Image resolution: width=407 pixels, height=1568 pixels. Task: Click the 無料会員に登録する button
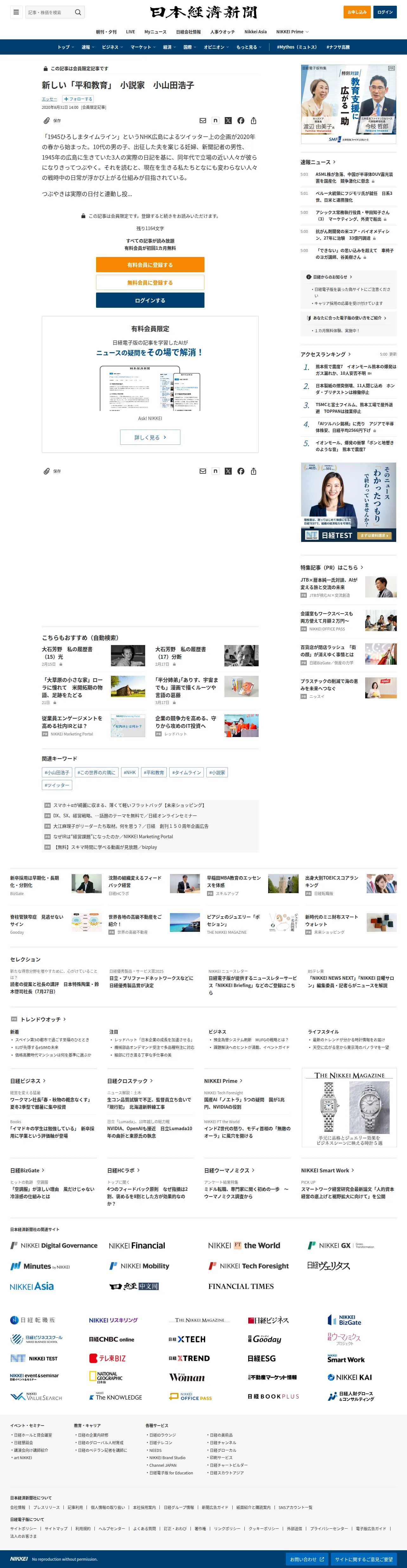[150, 282]
